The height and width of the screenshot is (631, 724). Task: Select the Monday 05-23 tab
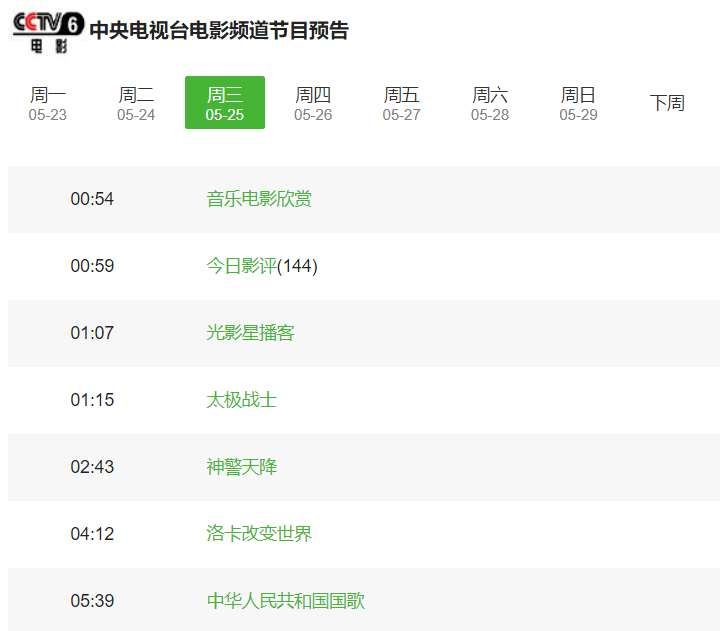point(48,103)
